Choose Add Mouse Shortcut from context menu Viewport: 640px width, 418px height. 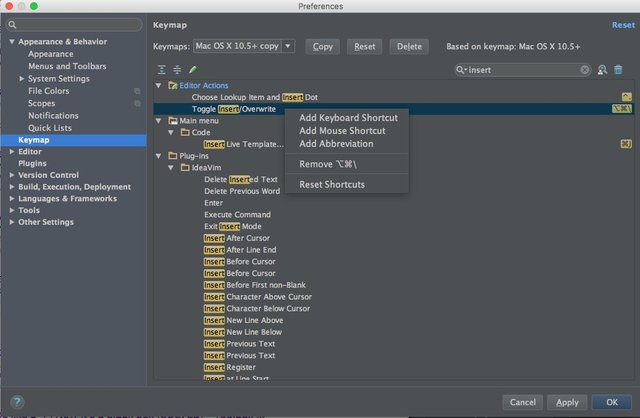point(347,131)
